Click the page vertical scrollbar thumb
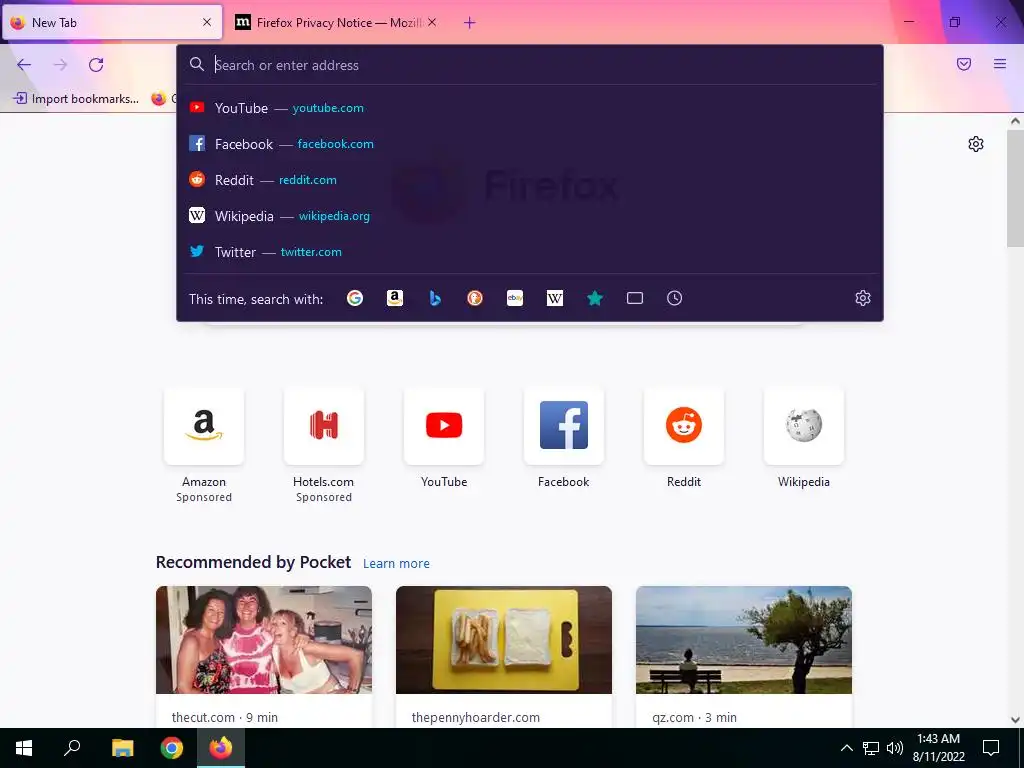Image resolution: width=1024 pixels, height=768 pixels. coord(1015,188)
